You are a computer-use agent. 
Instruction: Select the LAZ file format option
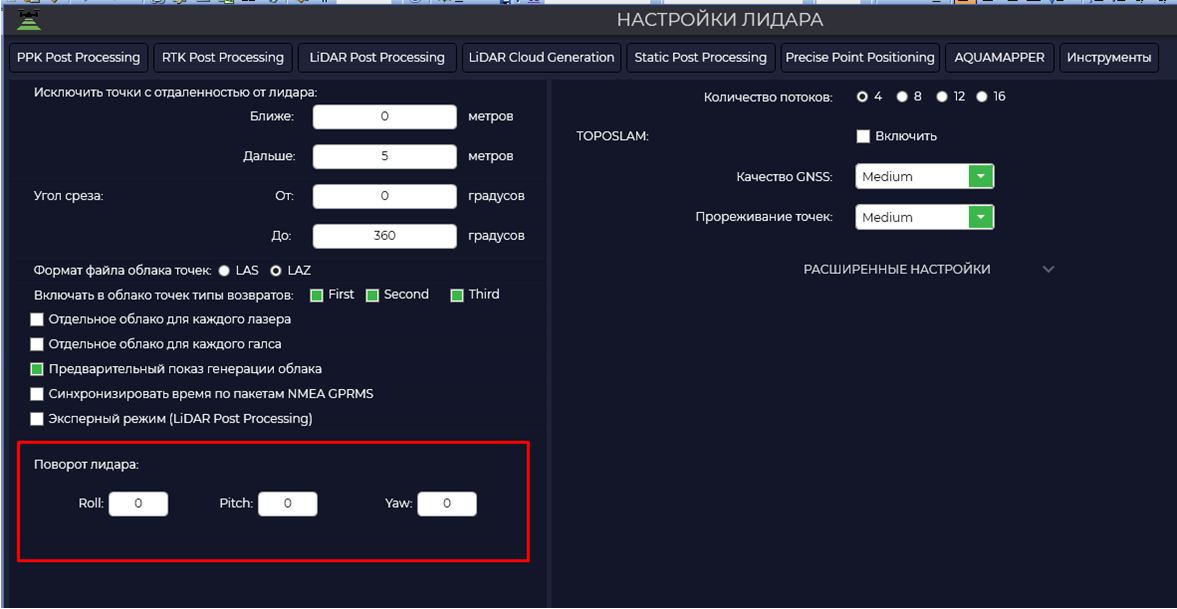(x=275, y=270)
